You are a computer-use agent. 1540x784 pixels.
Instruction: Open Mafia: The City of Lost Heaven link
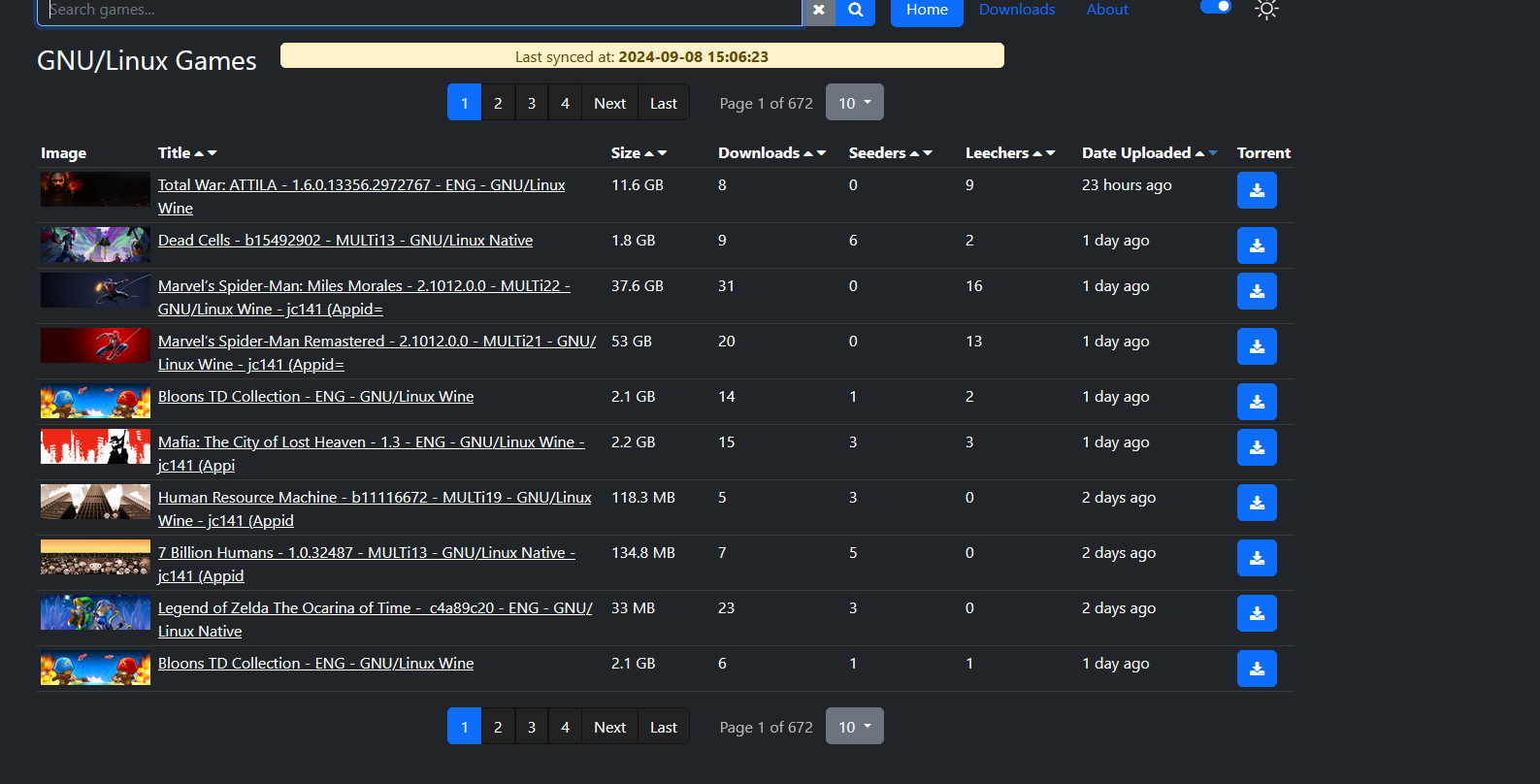tap(372, 453)
